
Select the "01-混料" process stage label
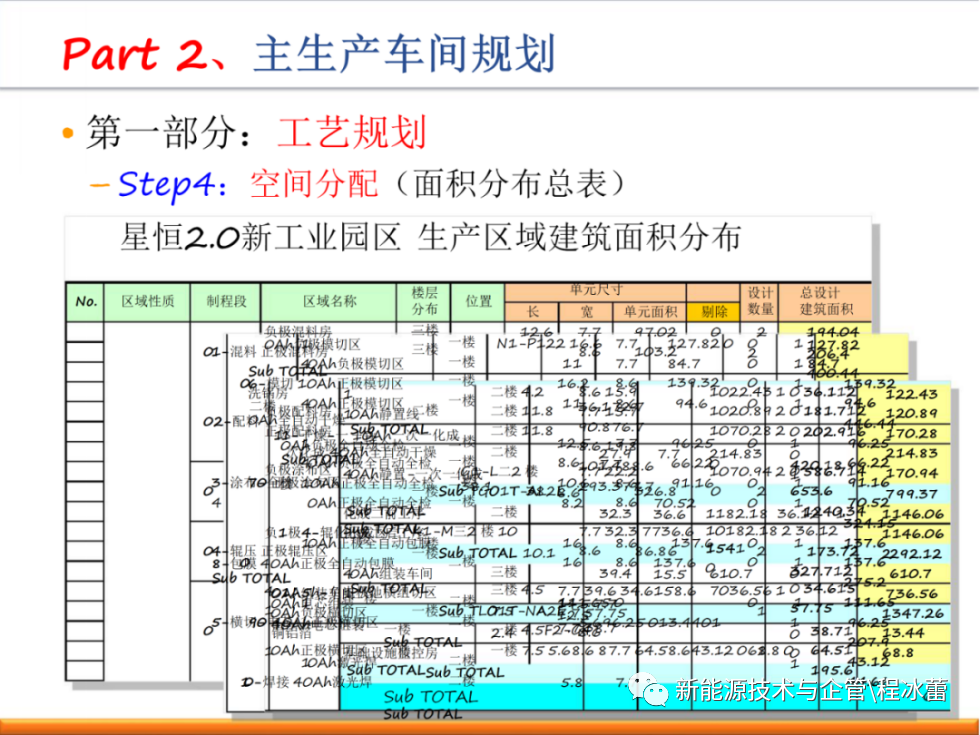click(x=230, y=352)
